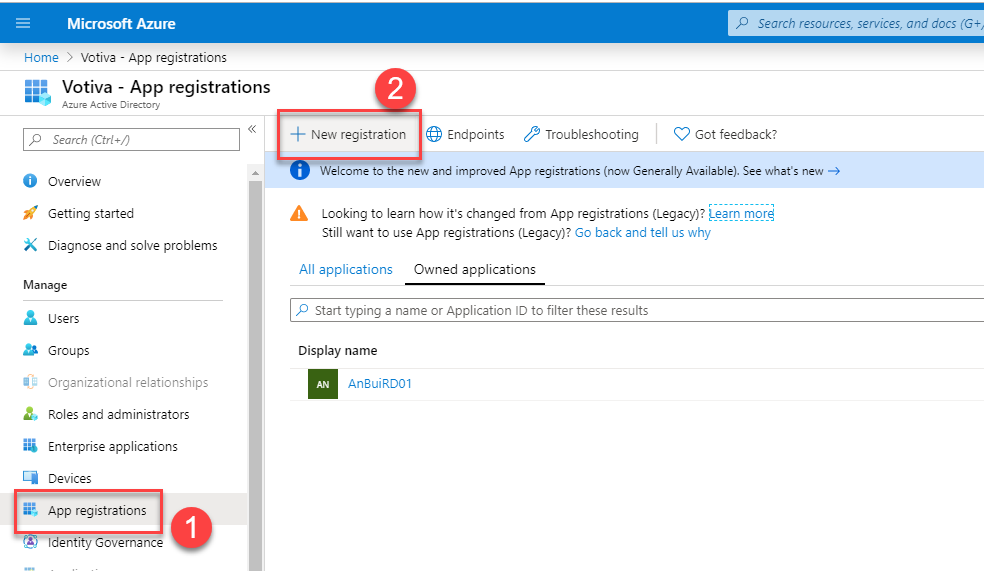Click the green AN app avatar
This screenshot has width=984, height=571.
click(323, 384)
